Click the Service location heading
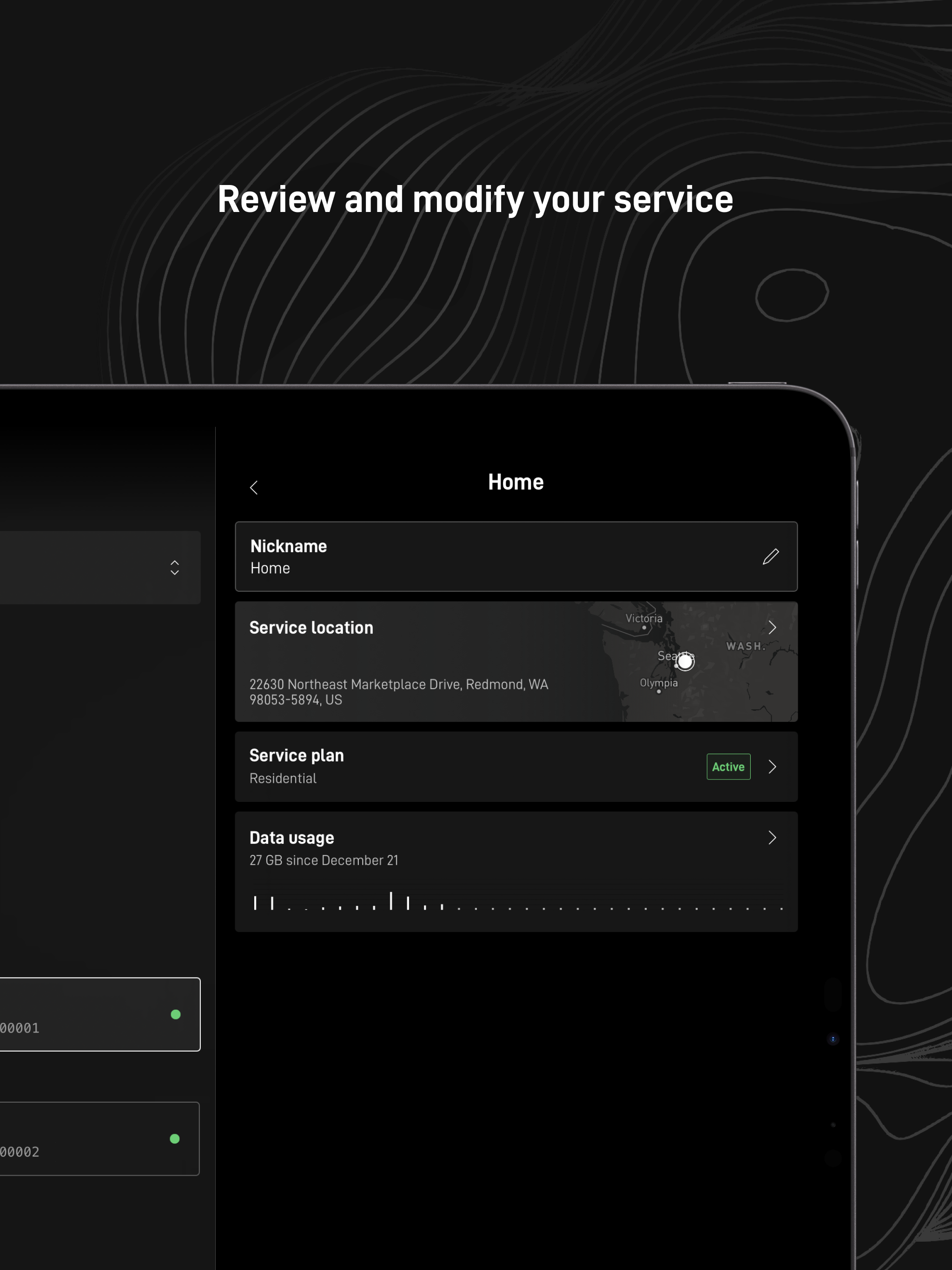The height and width of the screenshot is (1270, 952). point(311,628)
